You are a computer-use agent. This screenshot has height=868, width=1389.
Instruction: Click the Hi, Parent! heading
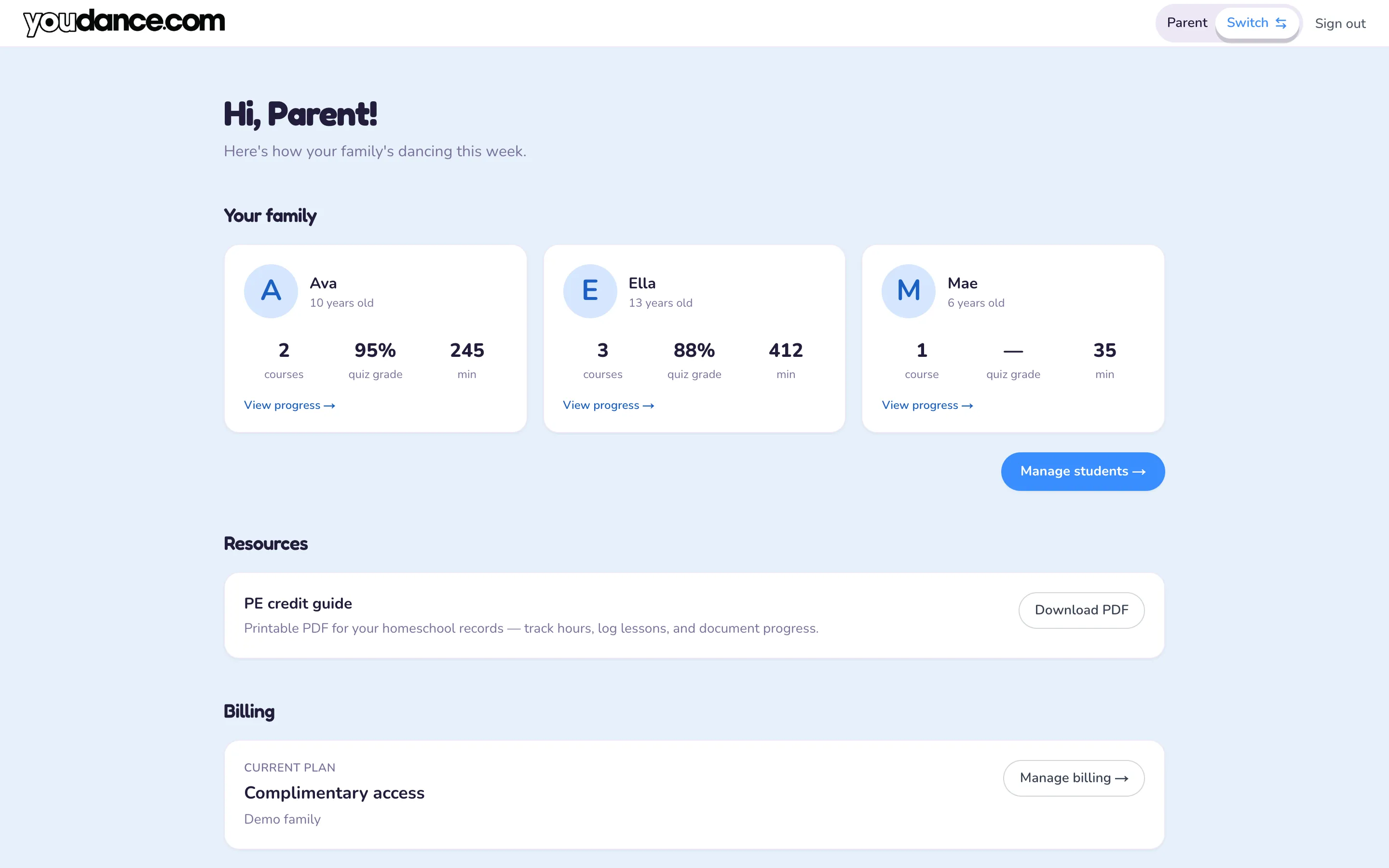[300, 114]
